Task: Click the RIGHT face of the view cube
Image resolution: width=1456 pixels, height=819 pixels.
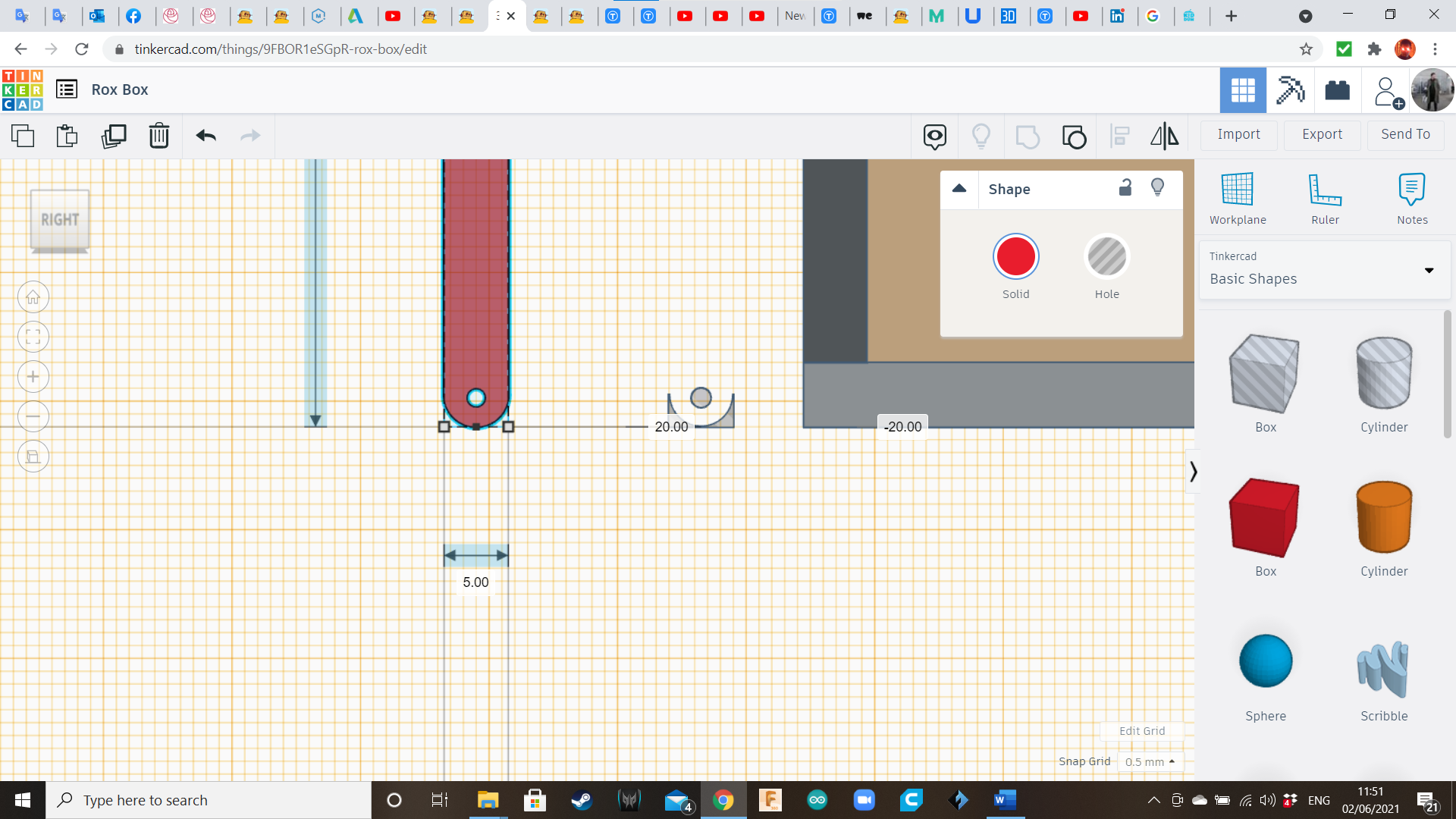Action: (60, 220)
